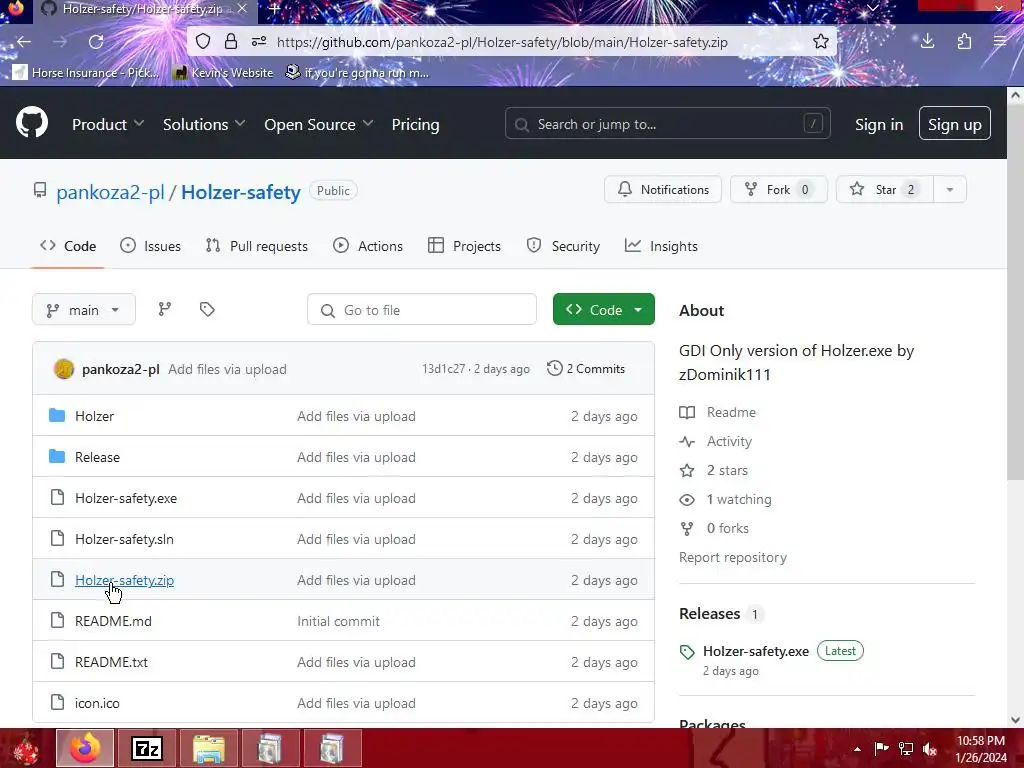Open the Holzer-safety.exe file

(126, 498)
